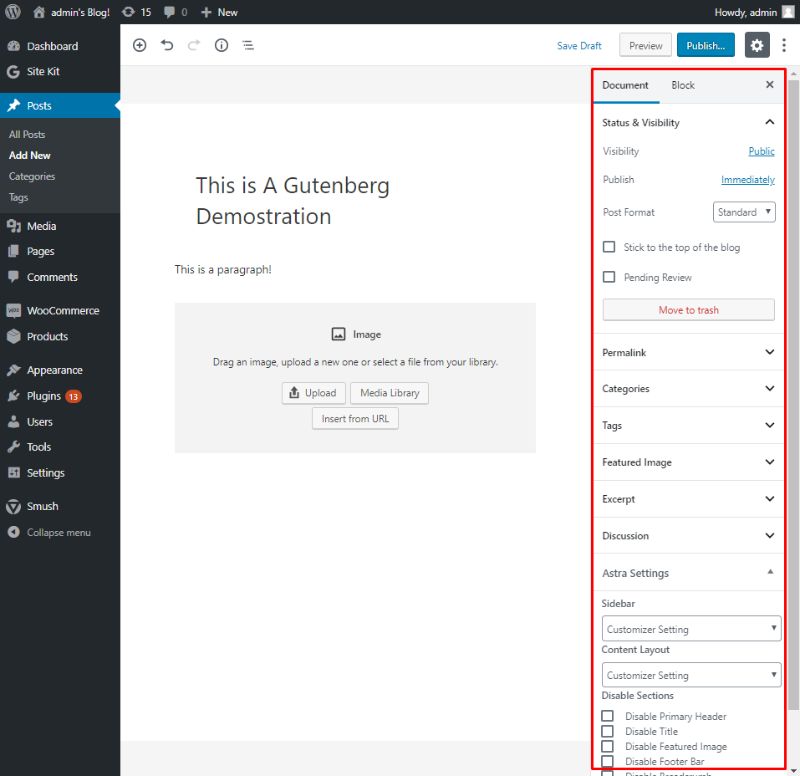Check Stick to the top of the blog

click(x=609, y=247)
